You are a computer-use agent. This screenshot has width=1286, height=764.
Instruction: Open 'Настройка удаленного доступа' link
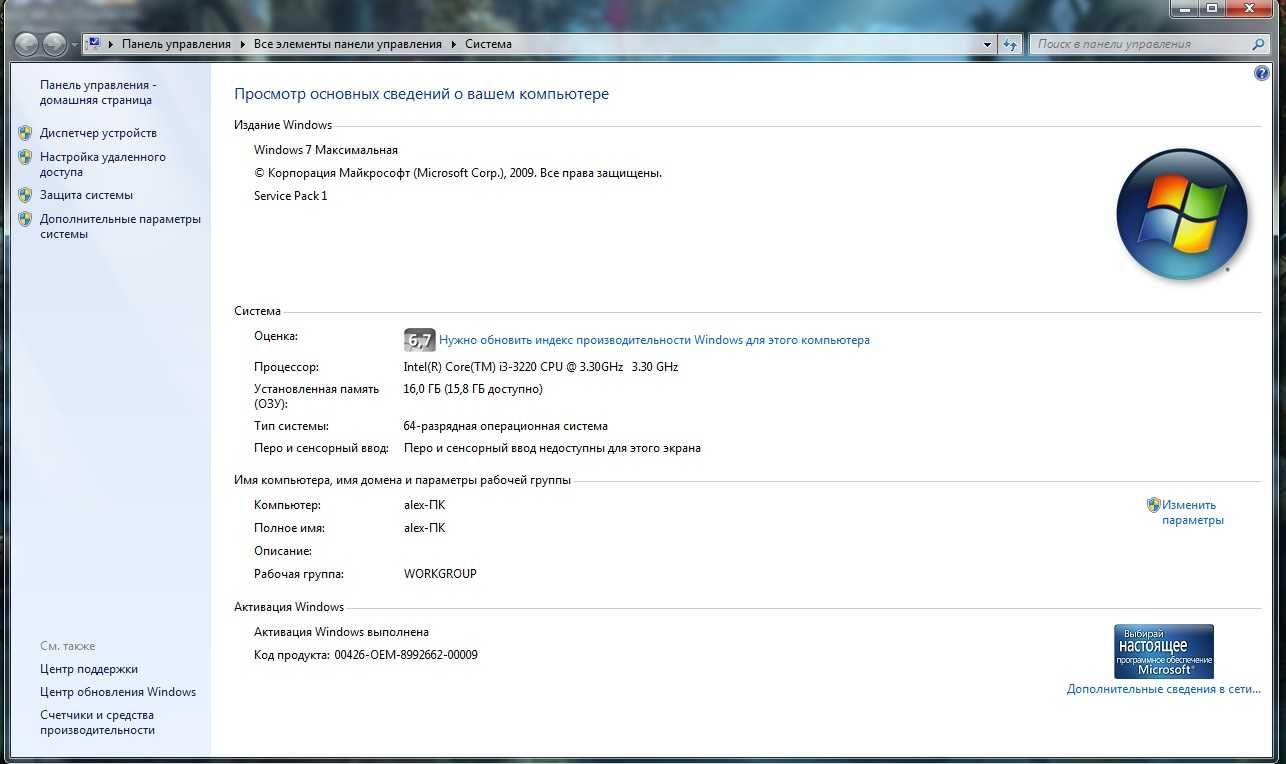point(103,164)
